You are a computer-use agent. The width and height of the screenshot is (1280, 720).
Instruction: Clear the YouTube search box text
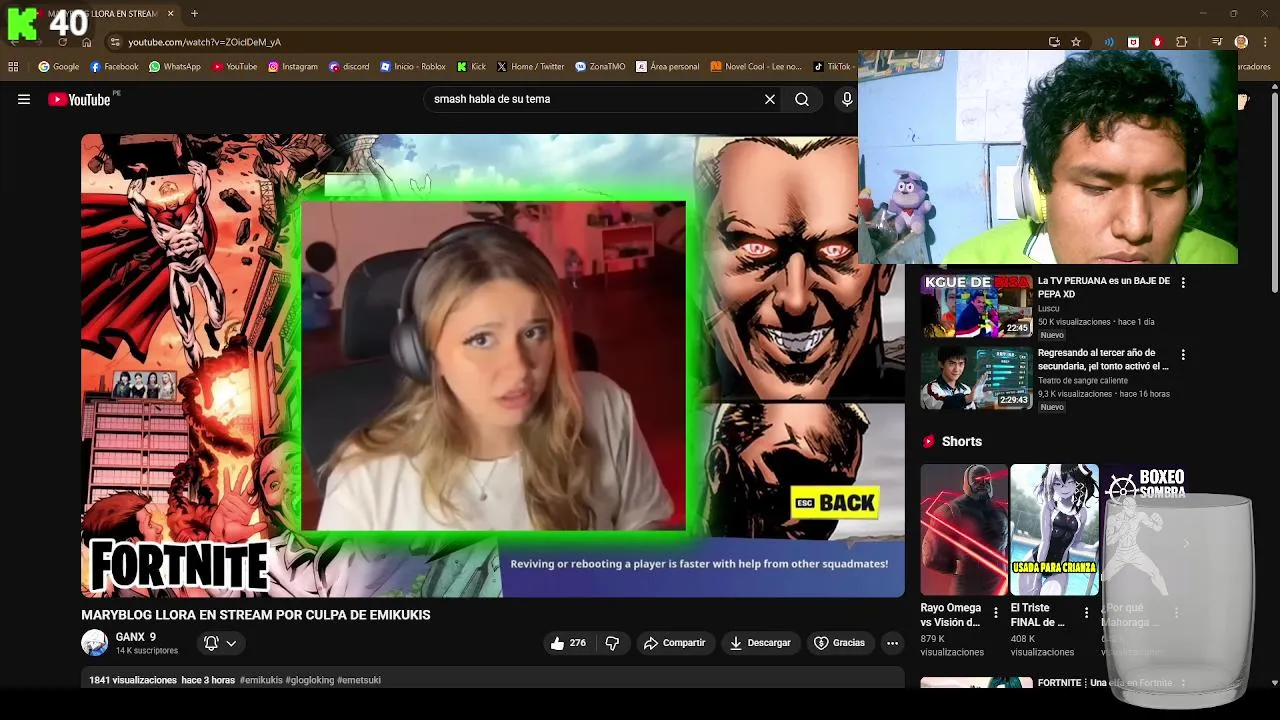pyautogui.click(x=770, y=99)
